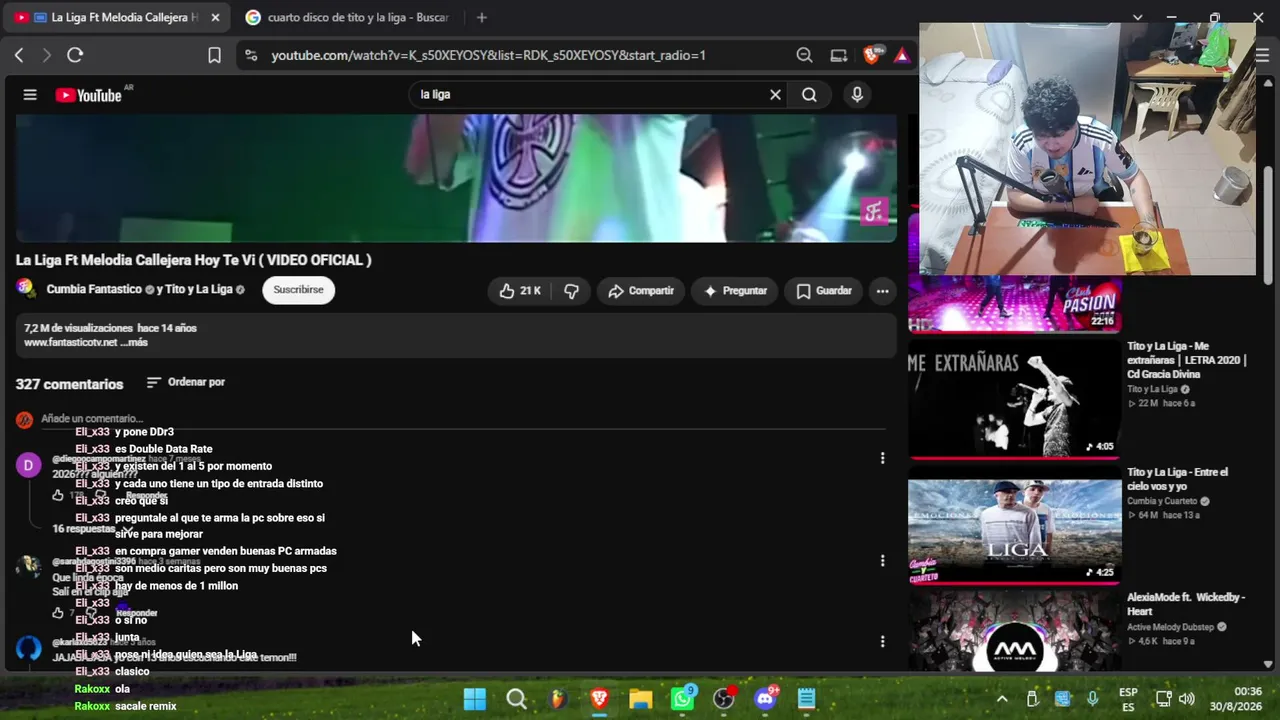
Task: Open the tab search dropdown arrow
Action: pyautogui.click(x=1137, y=18)
